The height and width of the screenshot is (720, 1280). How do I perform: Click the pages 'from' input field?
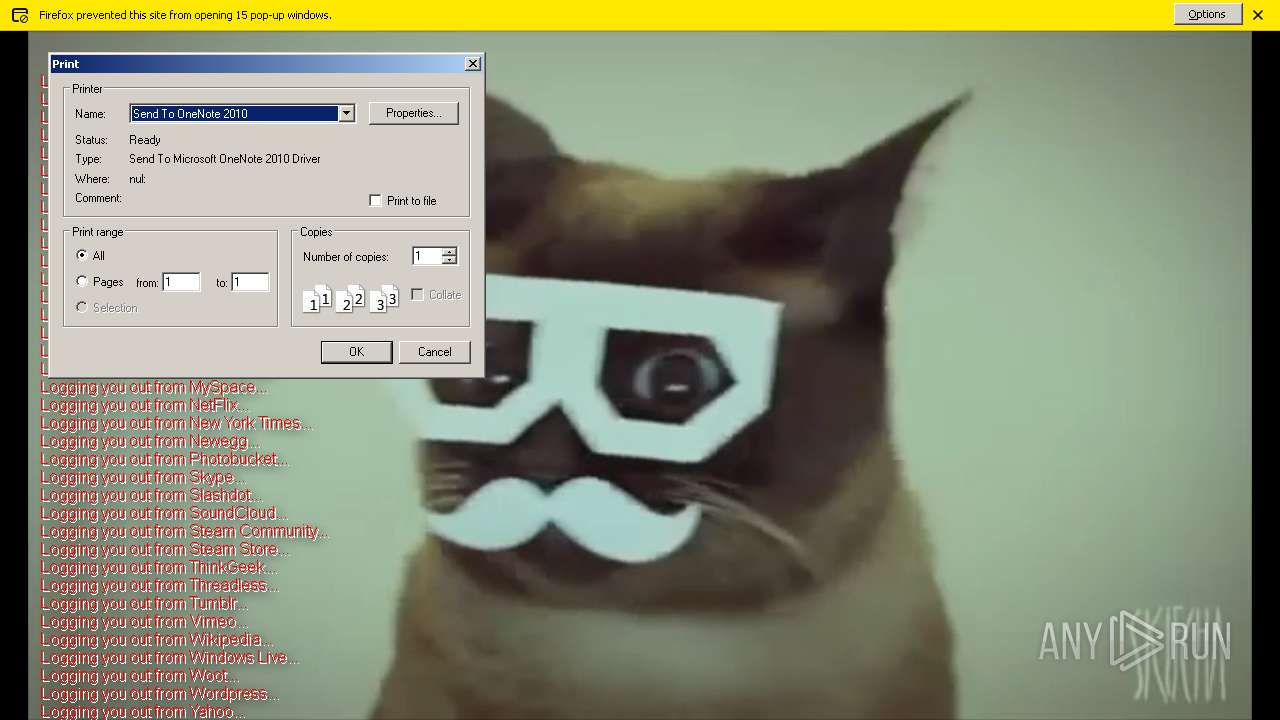(x=181, y=283)
